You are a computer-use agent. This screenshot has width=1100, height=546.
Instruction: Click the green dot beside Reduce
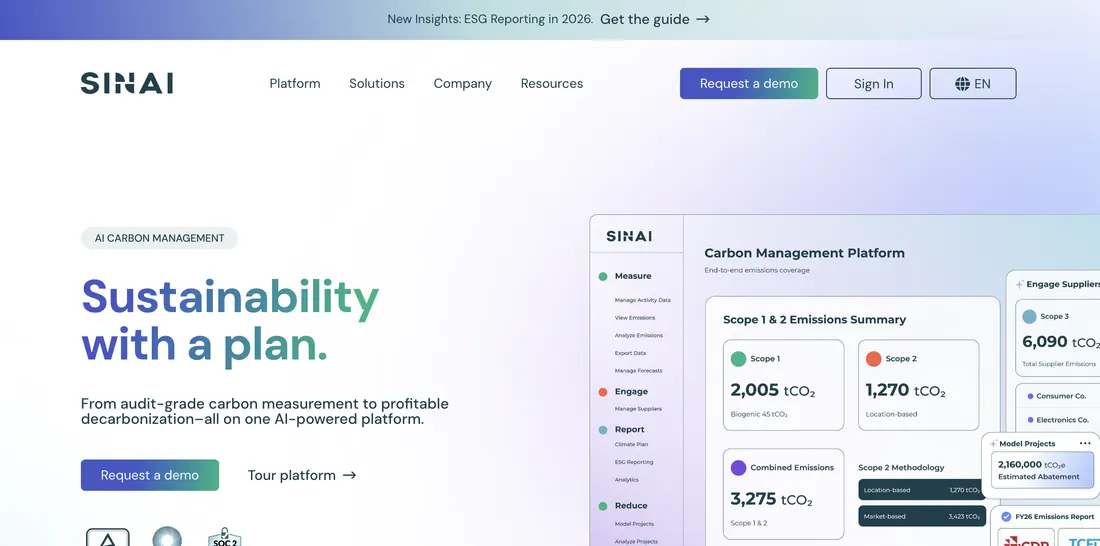point(603,506)
